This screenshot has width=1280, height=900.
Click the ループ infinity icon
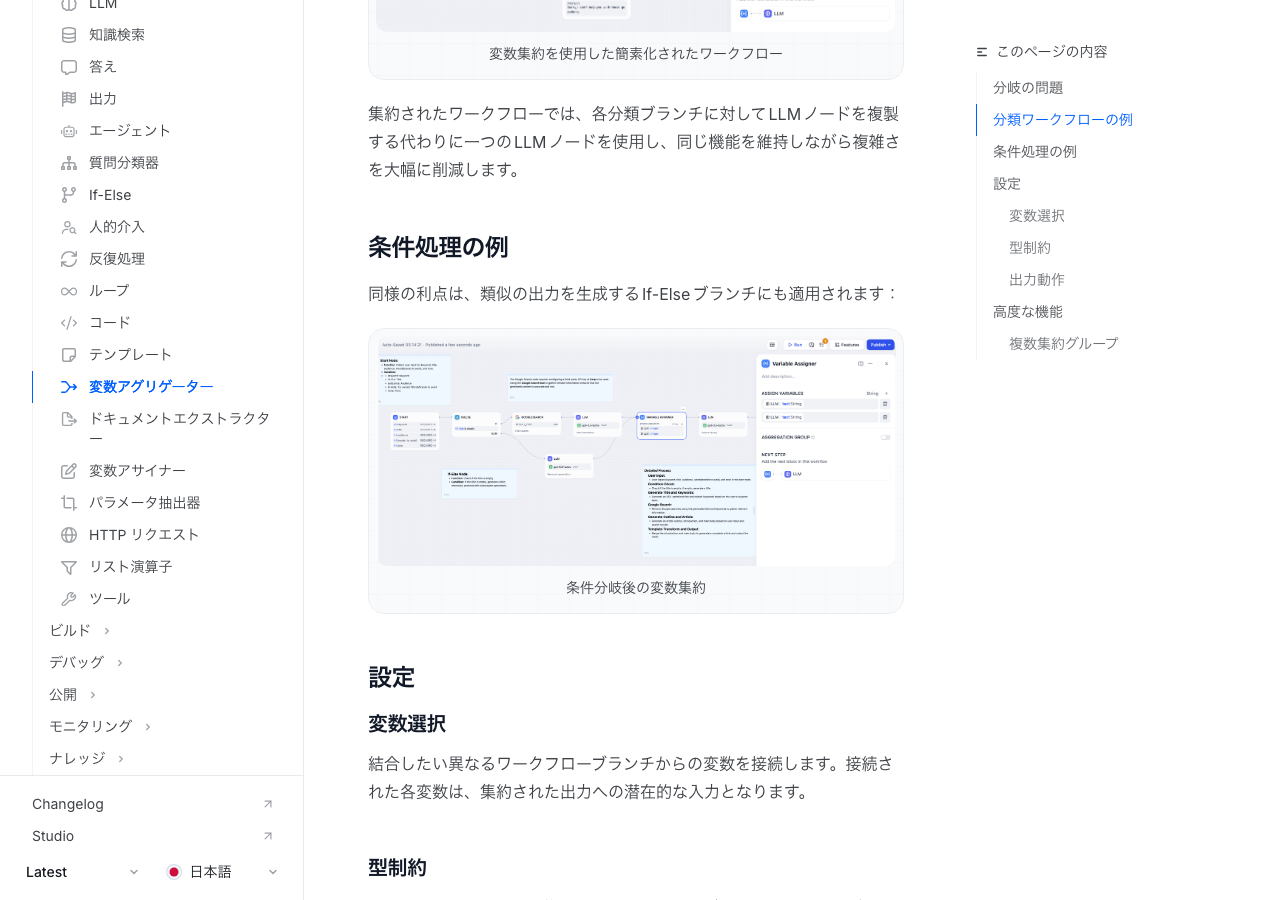tap(69, 291)
